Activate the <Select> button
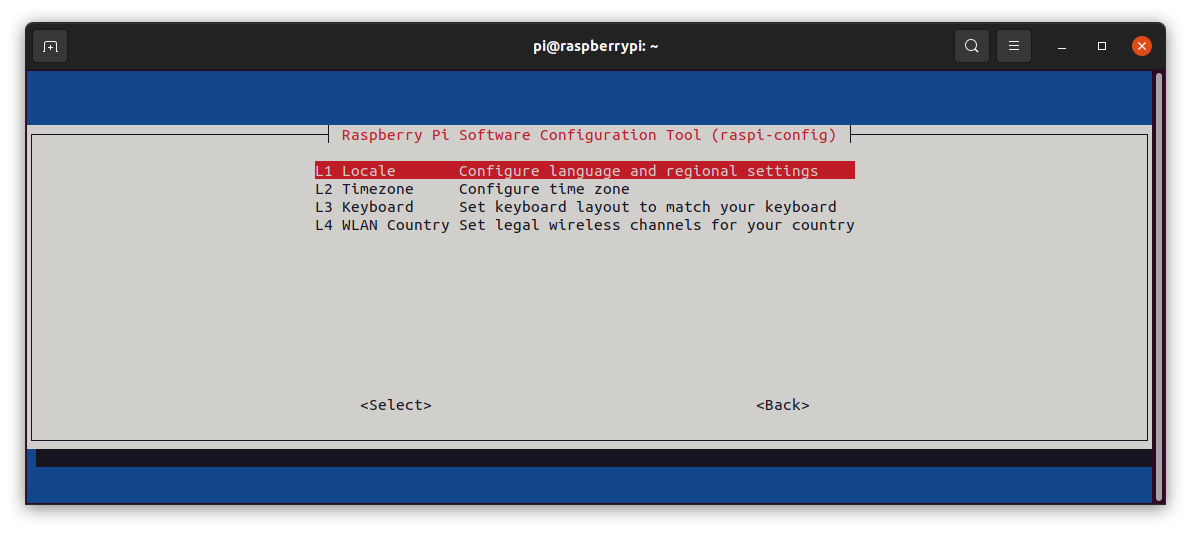 tap(396, 405)
